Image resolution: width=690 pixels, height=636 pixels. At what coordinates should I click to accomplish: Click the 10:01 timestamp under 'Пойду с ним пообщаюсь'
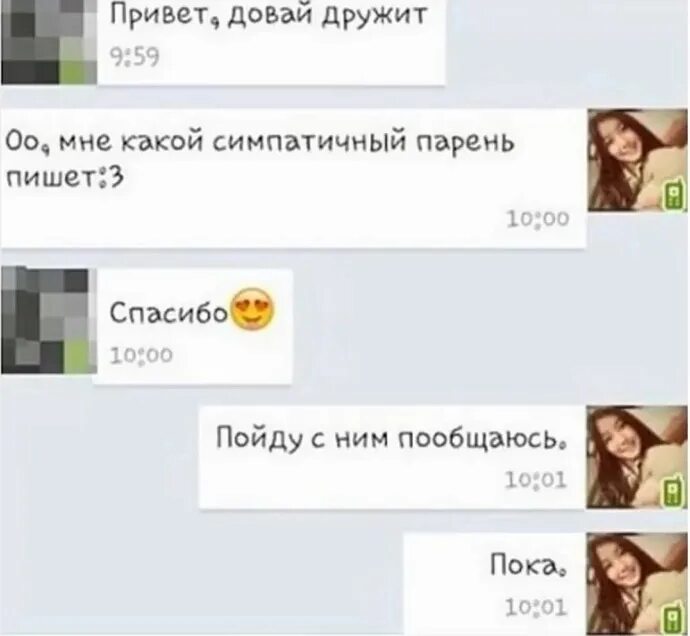tap(536, 480)
